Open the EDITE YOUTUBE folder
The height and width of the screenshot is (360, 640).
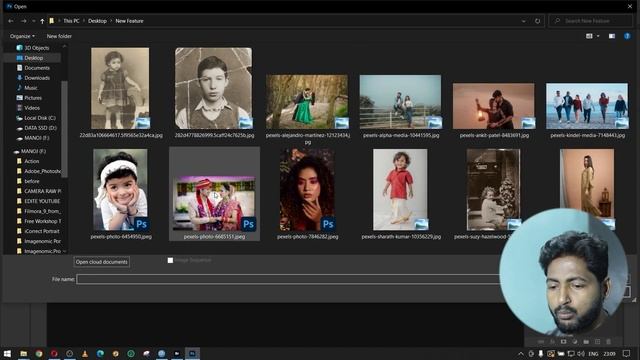click(x=38, y=201)
